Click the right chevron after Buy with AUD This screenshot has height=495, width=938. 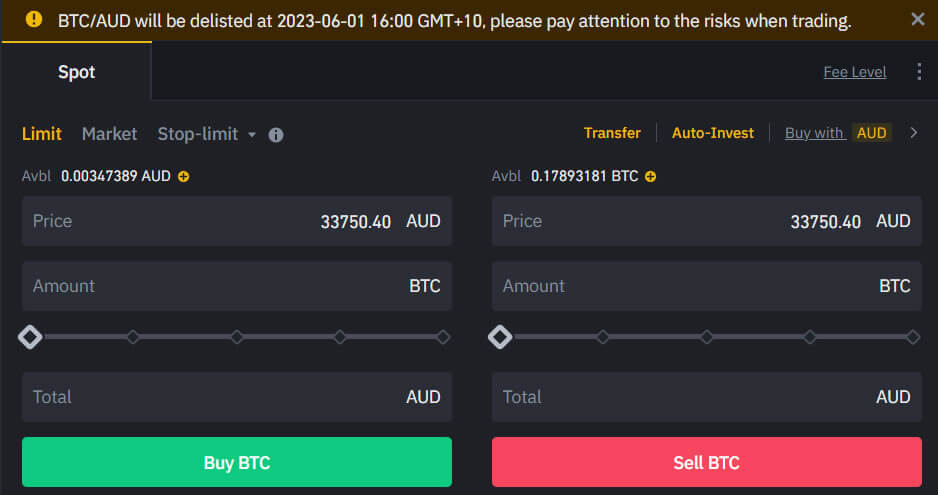(x=913, y=132)
